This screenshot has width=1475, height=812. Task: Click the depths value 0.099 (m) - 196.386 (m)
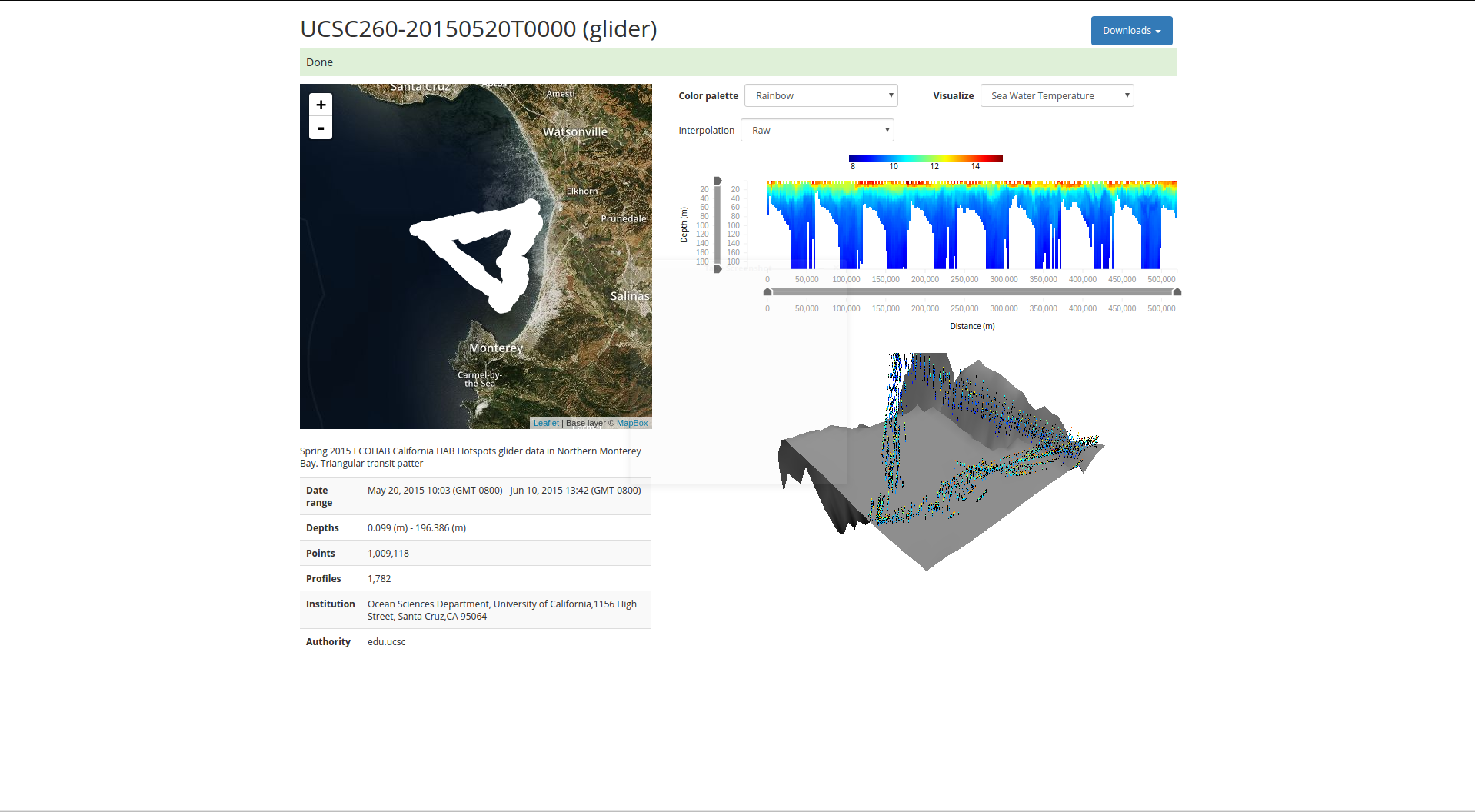pyautogui.click(x=417, y=528)
